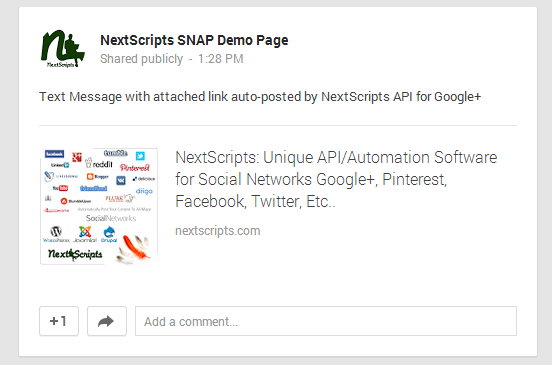
Task: Click the Joomla logo in thumbnail
Action: [x=85, y=232]
